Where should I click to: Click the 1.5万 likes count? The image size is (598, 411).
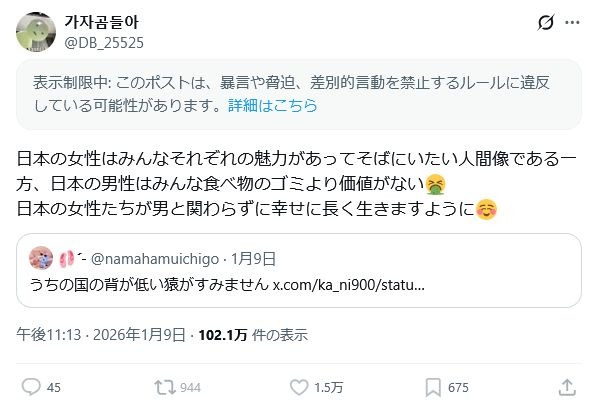coord(328,388)
